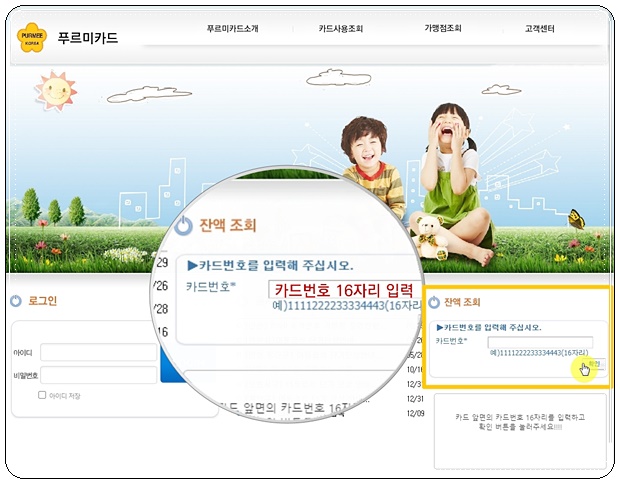Click the 12/09 date entry

point(415,413)
